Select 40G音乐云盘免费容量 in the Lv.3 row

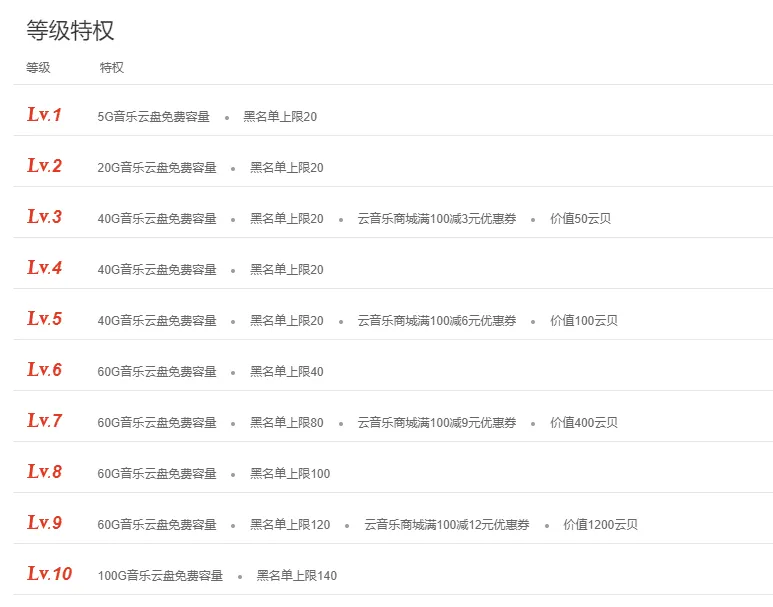point(157,219)
